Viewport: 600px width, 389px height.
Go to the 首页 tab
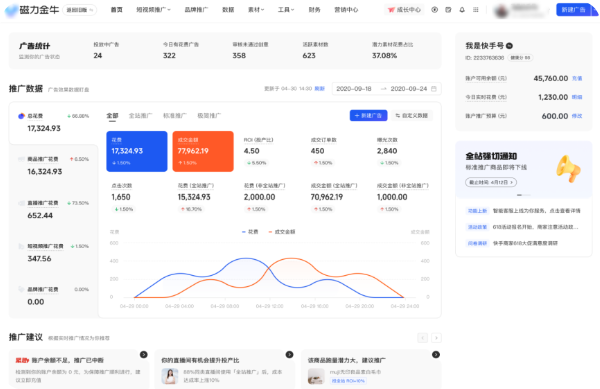tap(117, 10)
